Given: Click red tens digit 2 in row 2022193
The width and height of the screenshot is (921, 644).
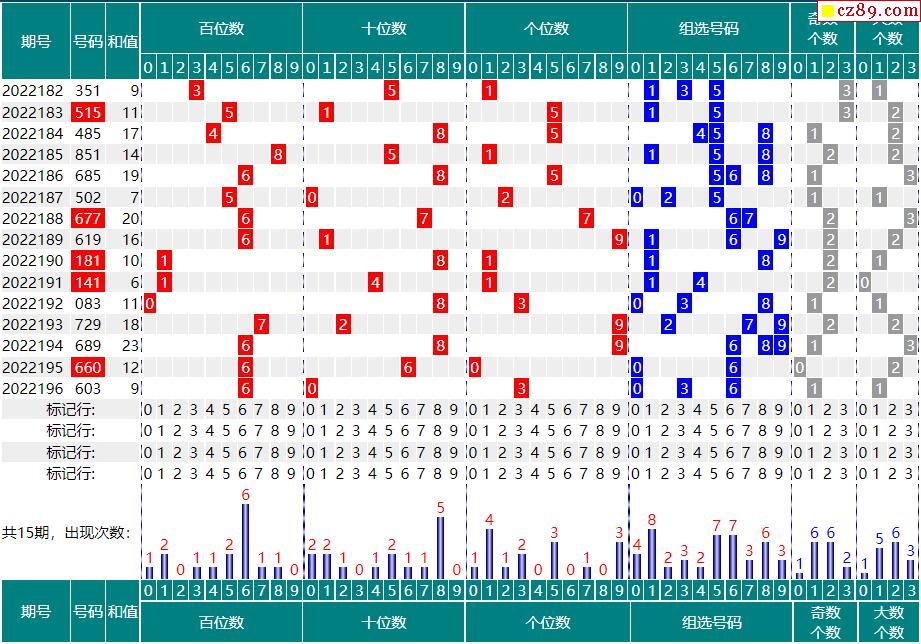Looking at the screenshot, I should (343, 325).
